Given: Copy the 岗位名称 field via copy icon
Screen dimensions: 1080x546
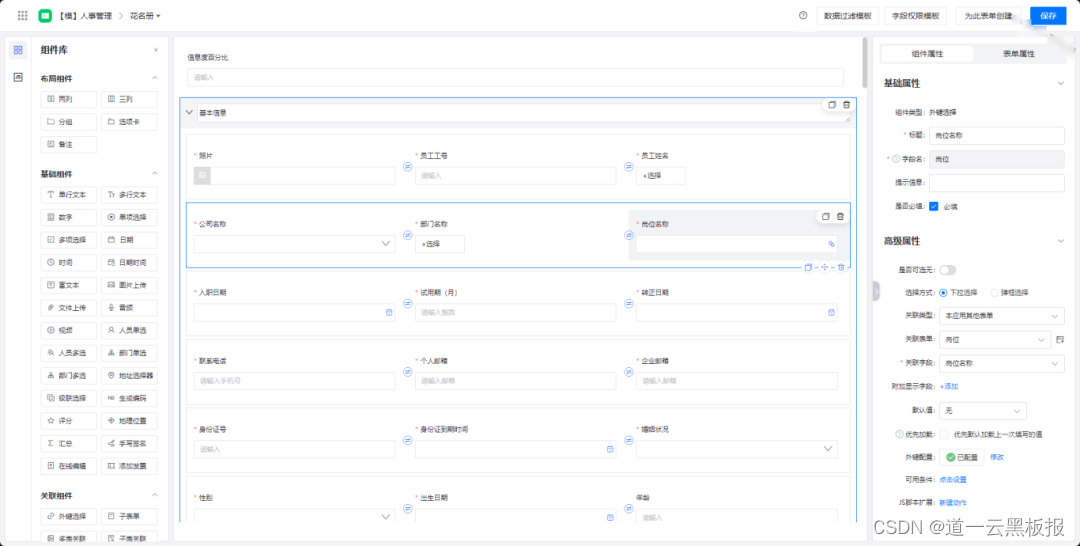Looking at the screenshot, I should pos(825,216).
